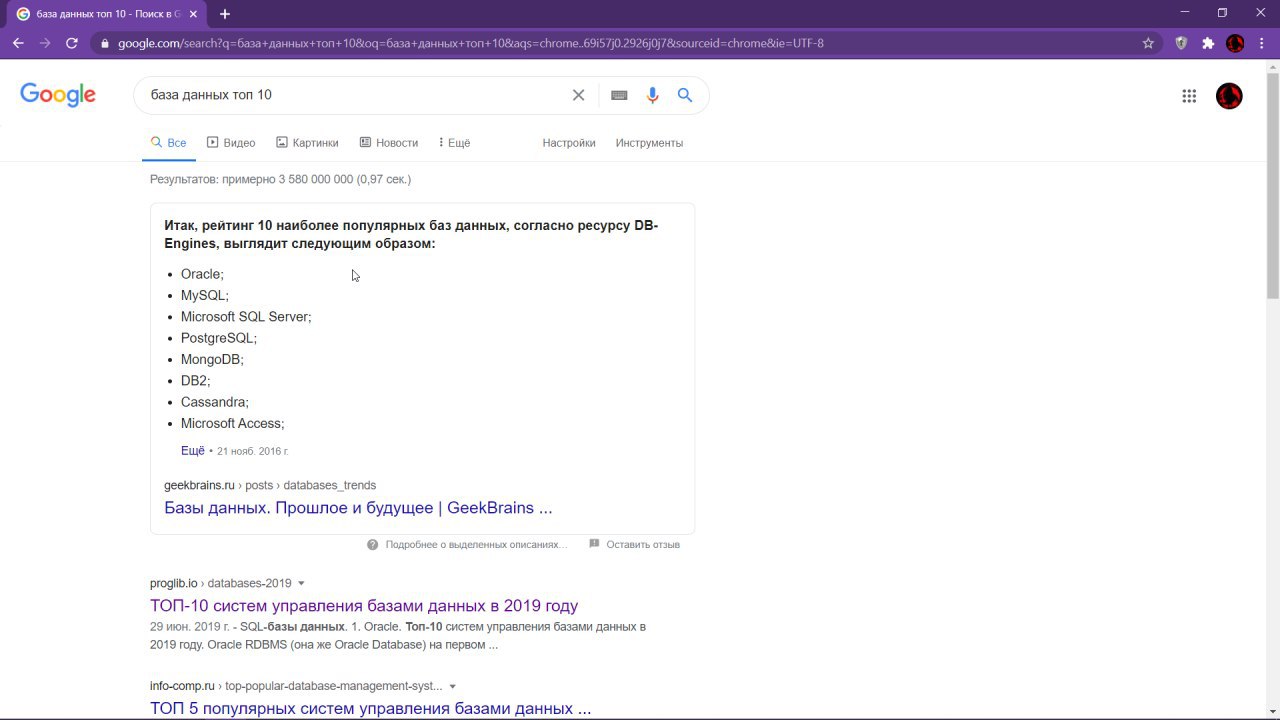The height and width of the screenshot is (720, 1280).
Task: Click the geekbrains.ru breadcrumb
Action: (270, 486)
